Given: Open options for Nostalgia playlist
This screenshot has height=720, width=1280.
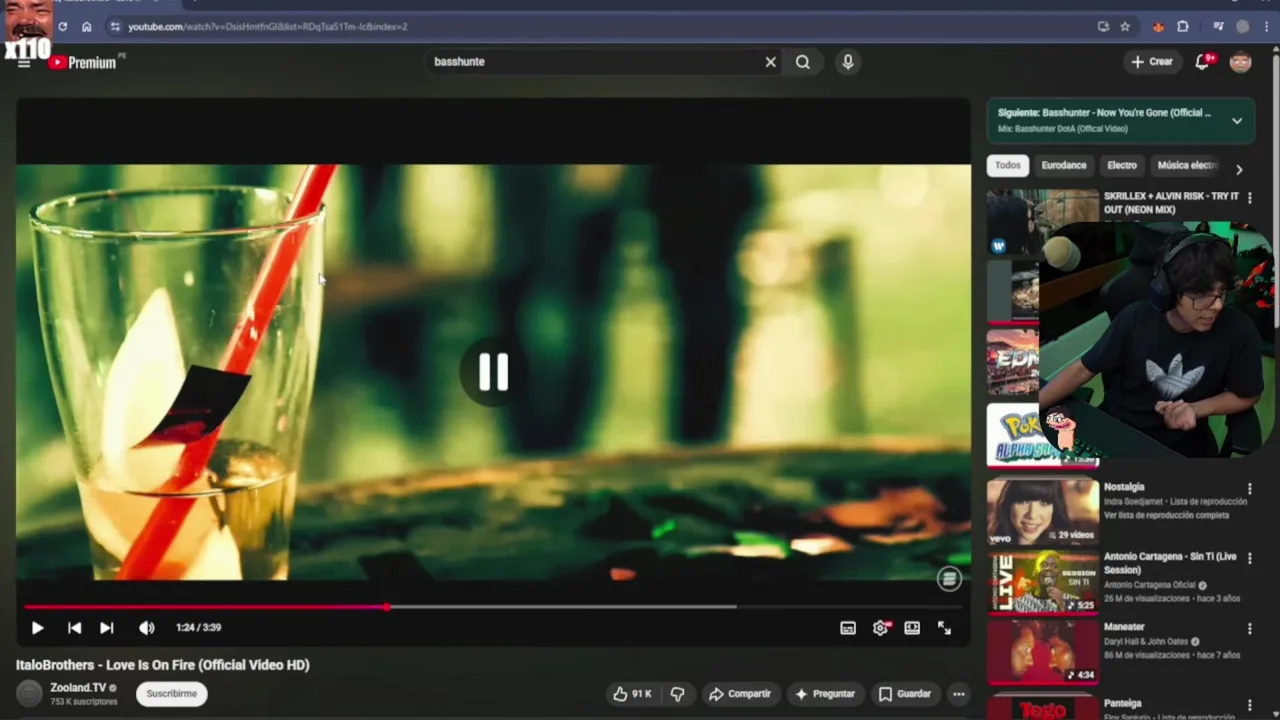Looking at the screenshot, I should pyautogui.click(x=1249, y=489).
